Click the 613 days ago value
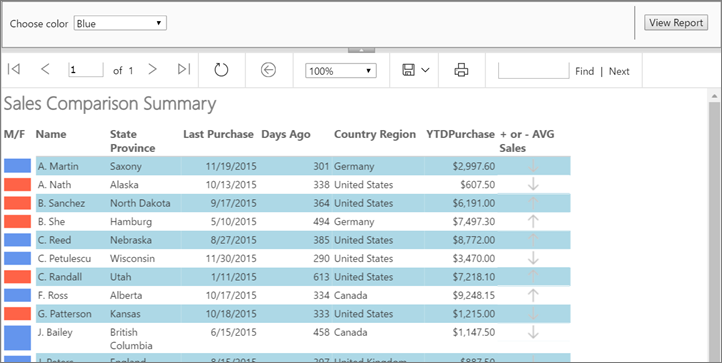Viewport: 722px width, 363px height. [321, 277]
